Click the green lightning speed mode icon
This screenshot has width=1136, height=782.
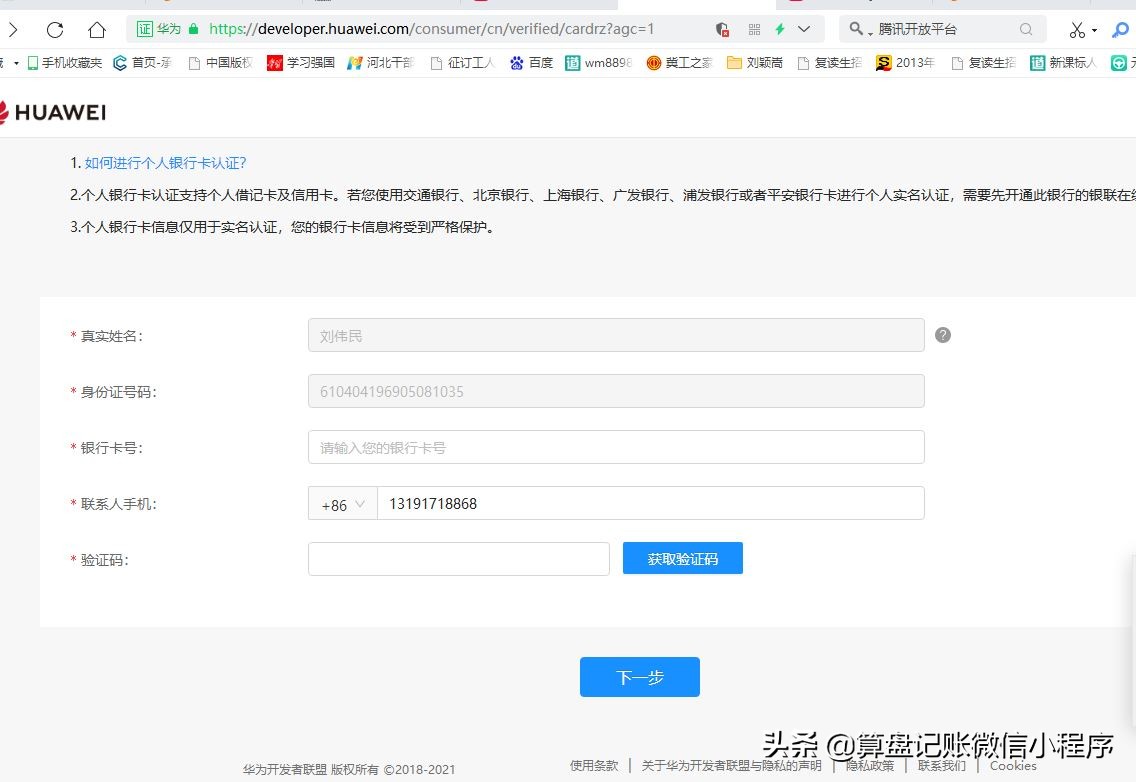(781, 28)
